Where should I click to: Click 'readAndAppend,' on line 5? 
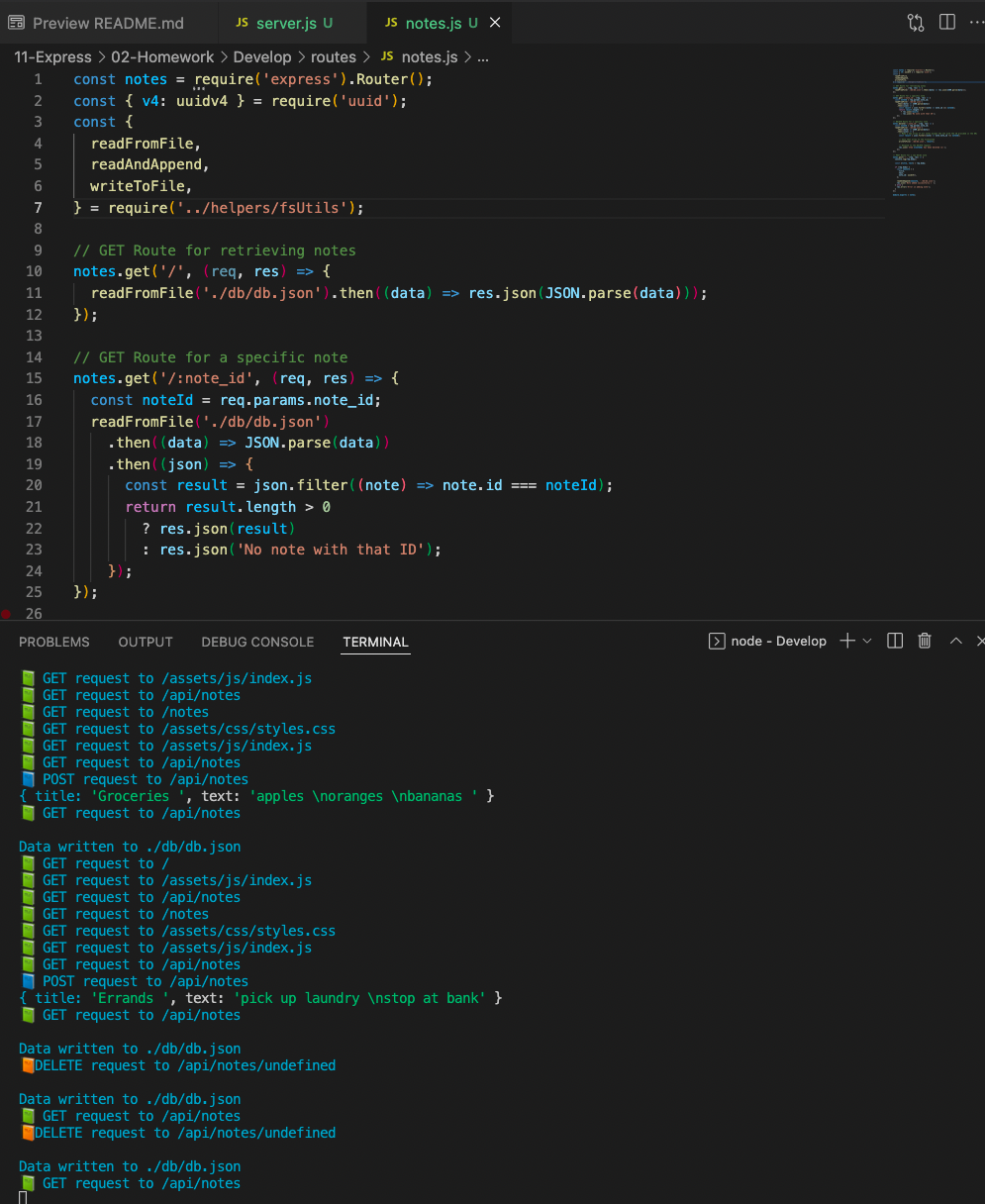coord(149,164)
